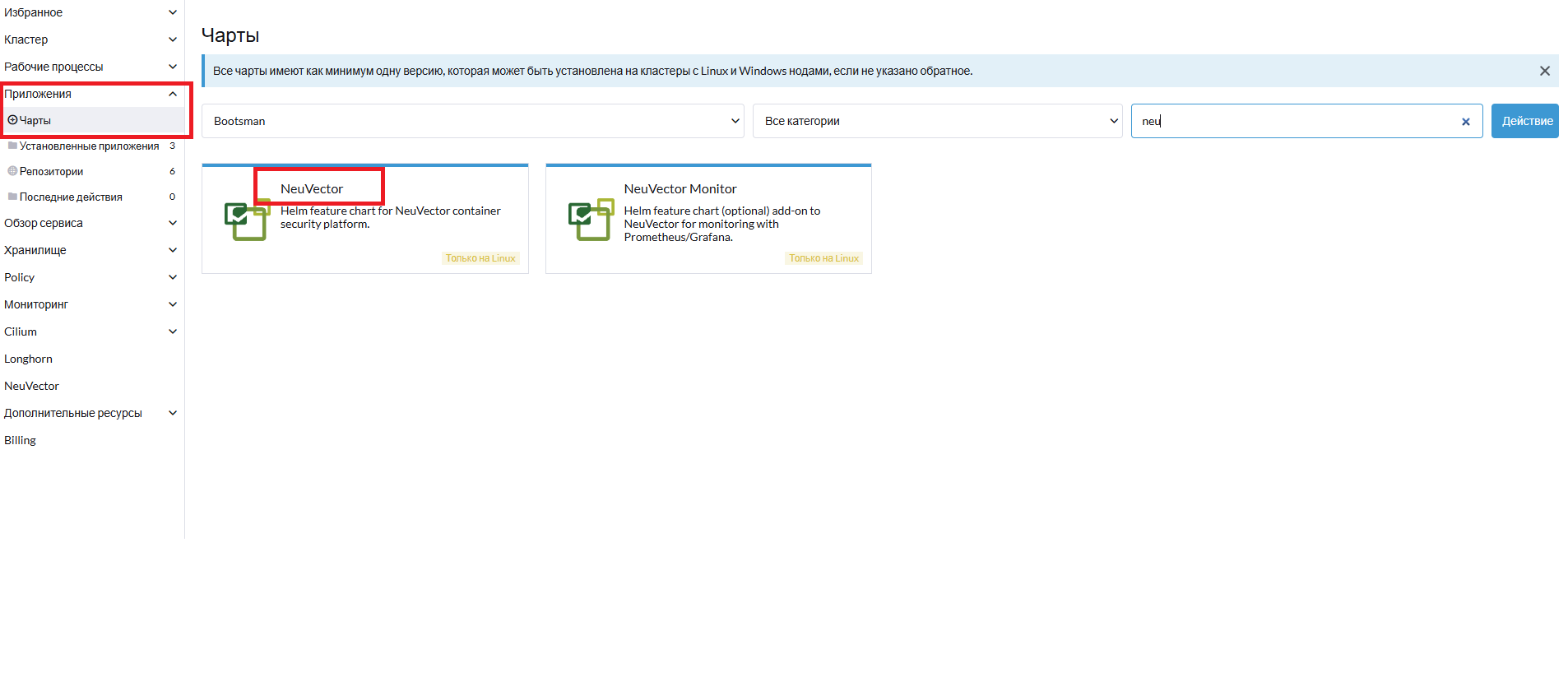Screen dimensions: 1568x700
Task: Open Repositories globe icon item
Action: coord(12,171)
